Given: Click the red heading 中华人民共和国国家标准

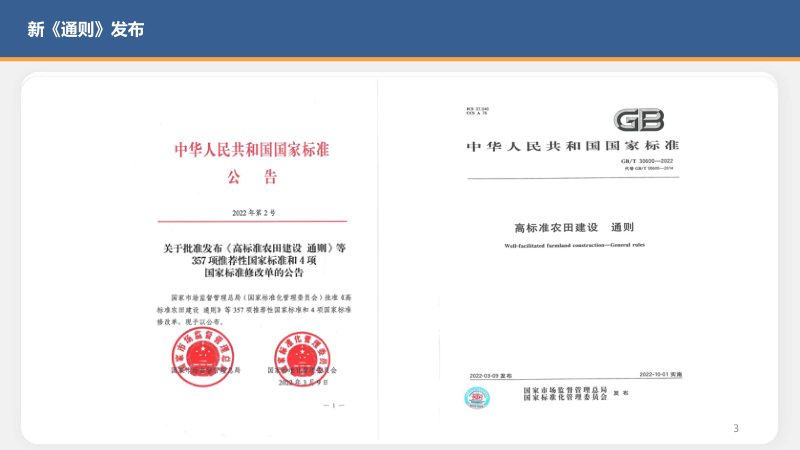Looking at the screenshot, I should click(x=252, y=149).
